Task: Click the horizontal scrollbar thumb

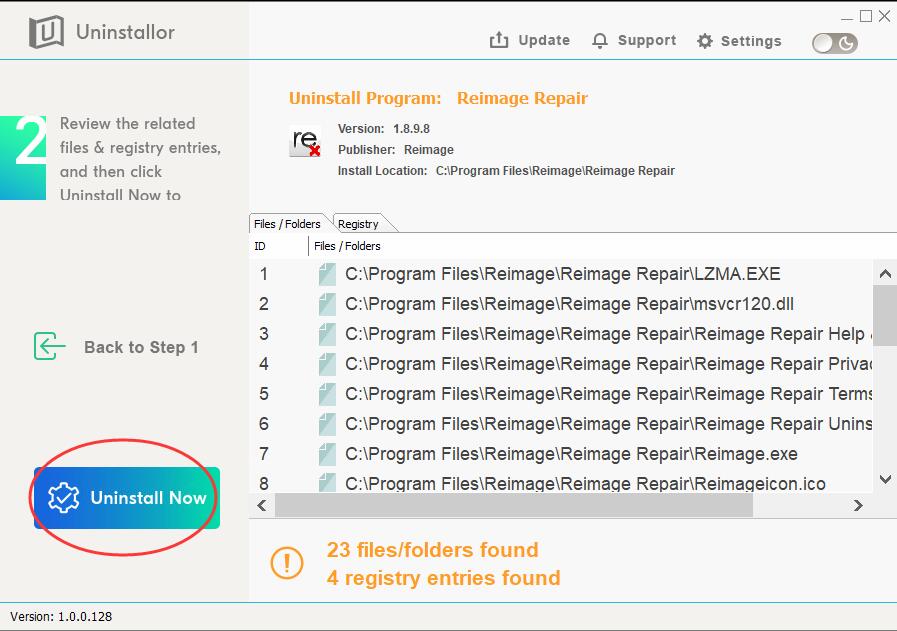Action: pos(514,505)
